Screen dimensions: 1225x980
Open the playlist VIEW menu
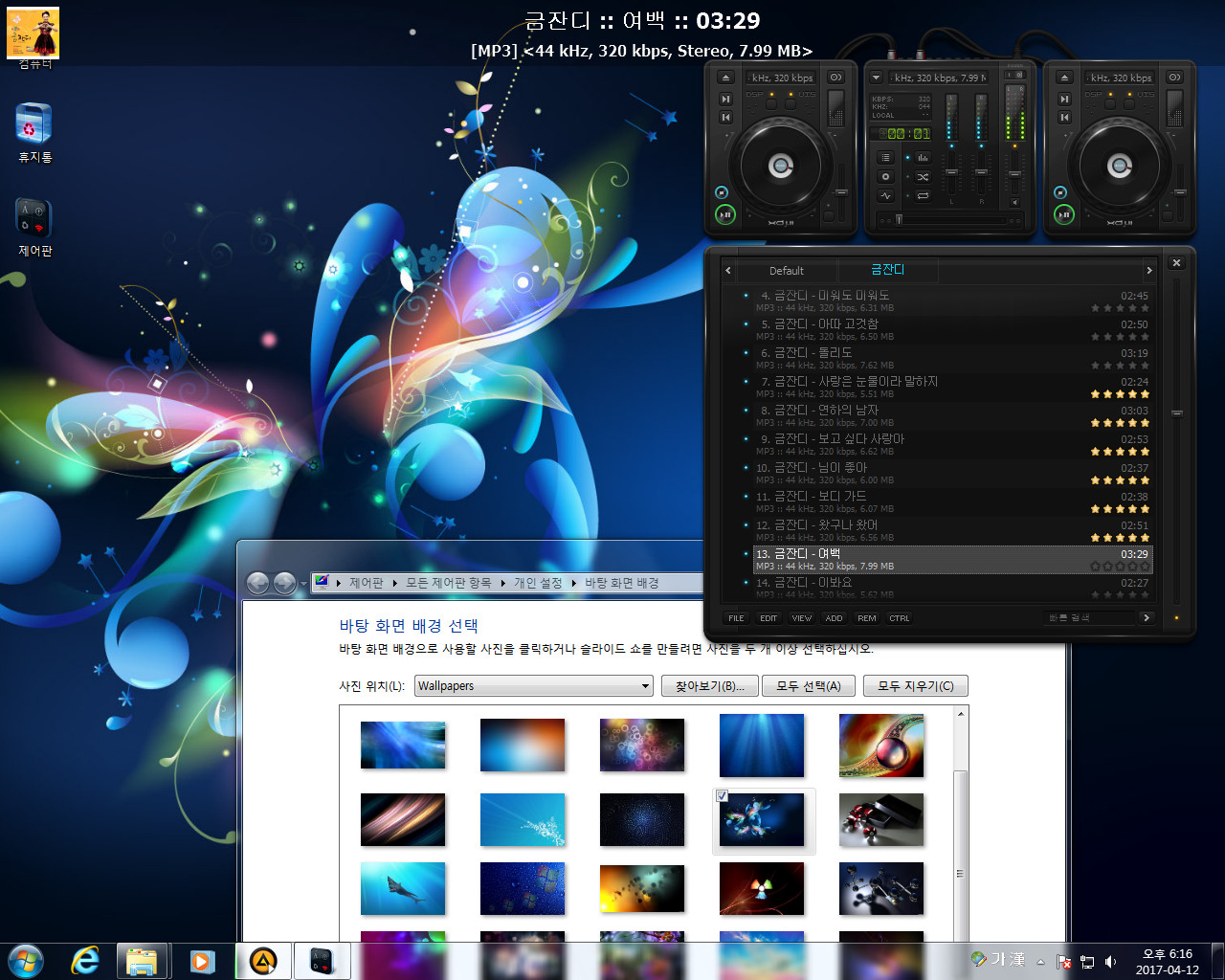click(x=802, y=618)
